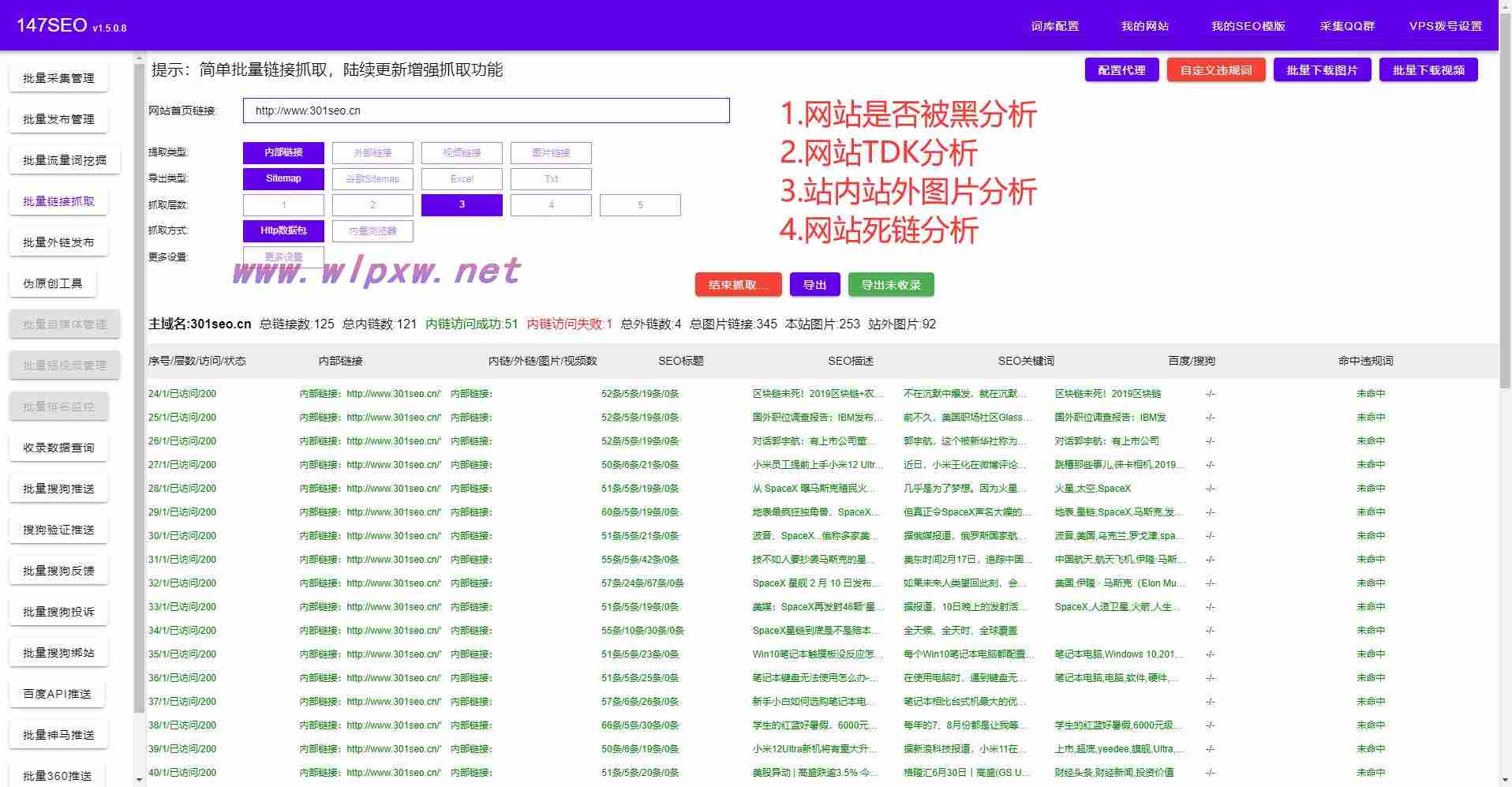Click row 32/1/已访问/200

(x=182, y=583)
